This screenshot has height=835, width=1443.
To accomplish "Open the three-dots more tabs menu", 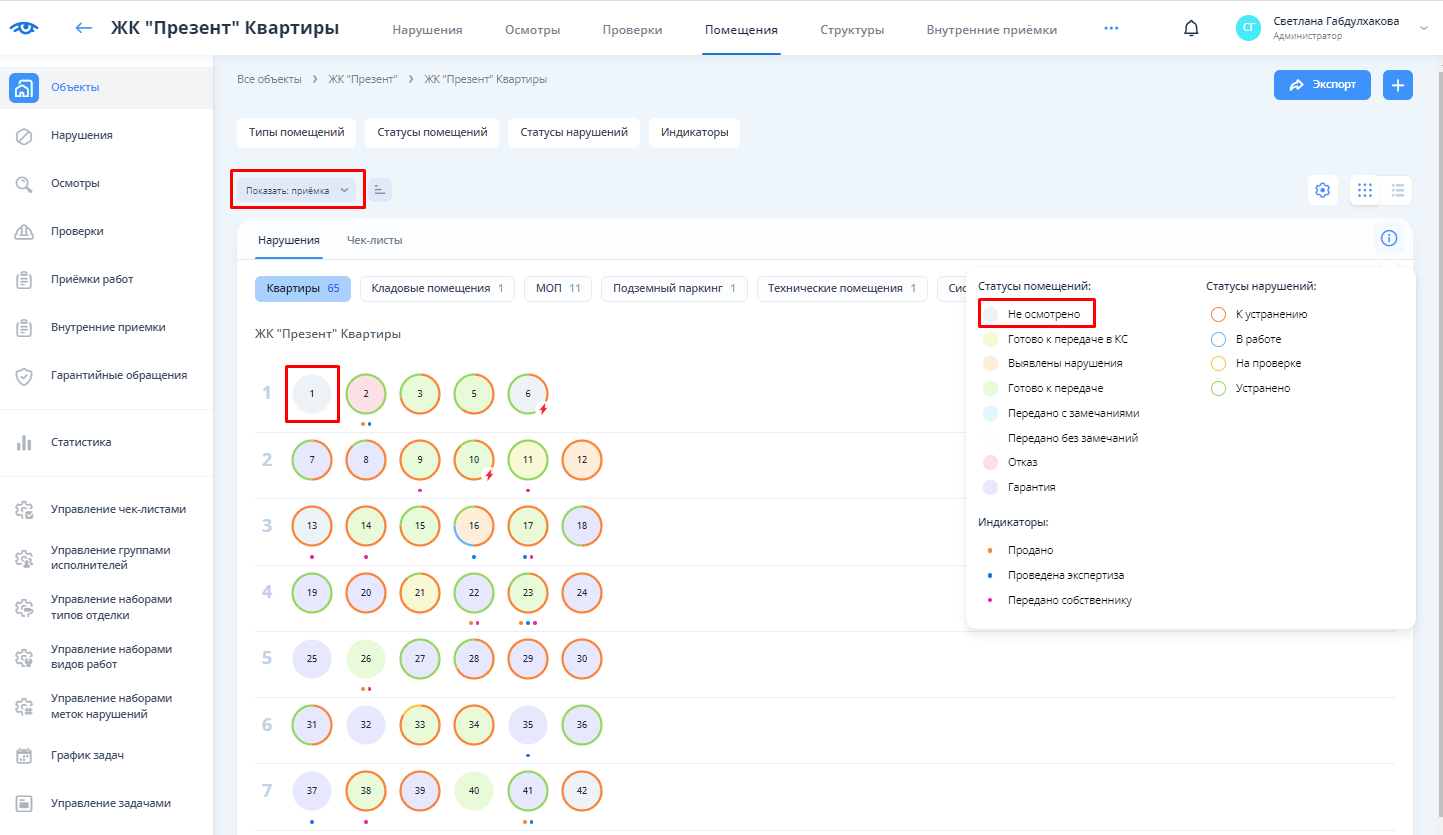I will [1111, 29].
